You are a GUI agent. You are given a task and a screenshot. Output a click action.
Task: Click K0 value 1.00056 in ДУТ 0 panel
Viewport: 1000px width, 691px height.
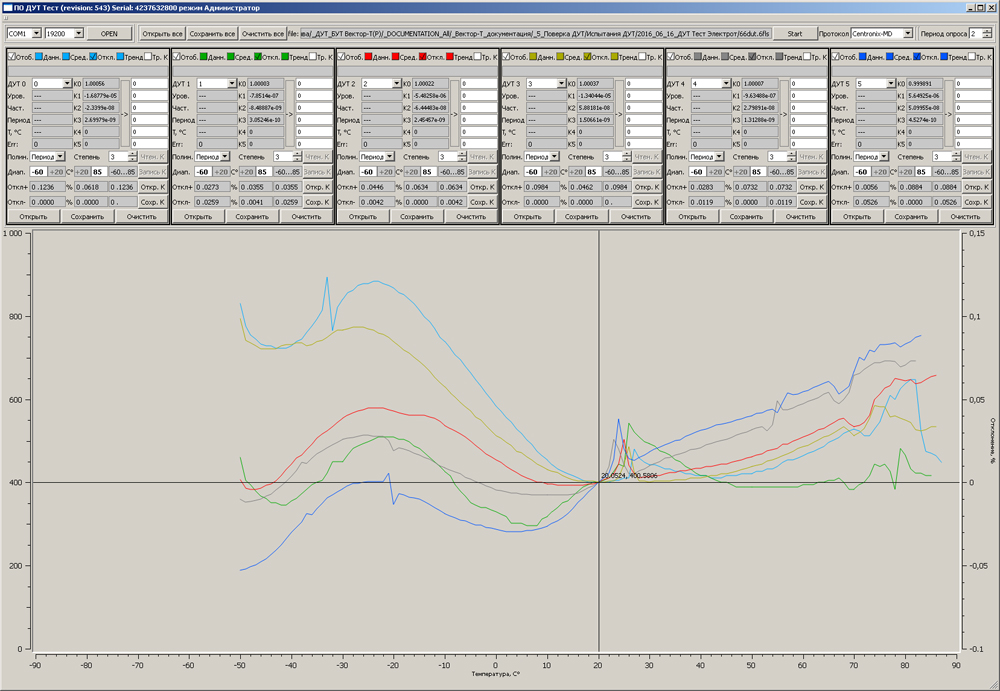pos(101,84)
